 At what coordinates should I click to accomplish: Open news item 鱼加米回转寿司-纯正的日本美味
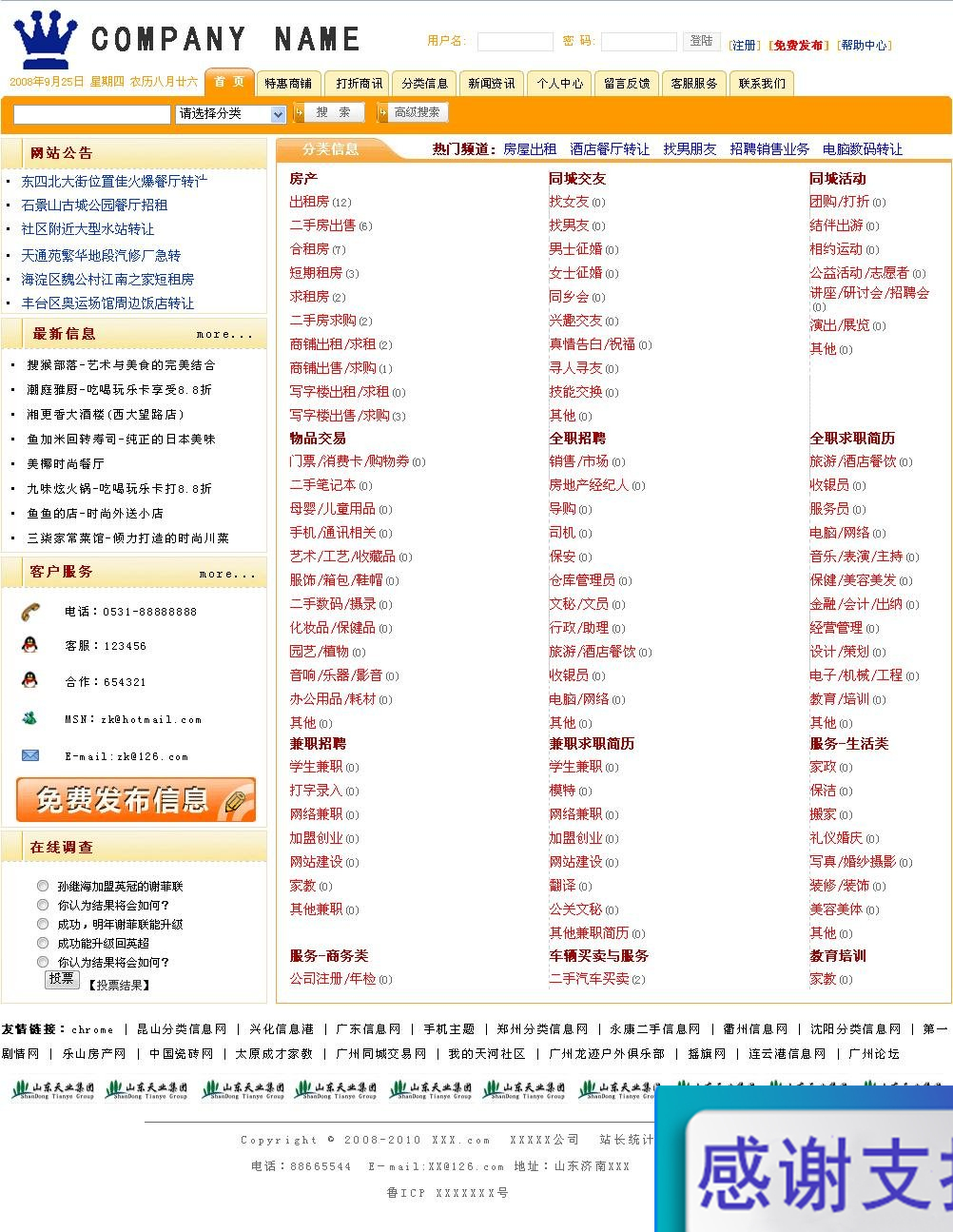click(121, 439)
